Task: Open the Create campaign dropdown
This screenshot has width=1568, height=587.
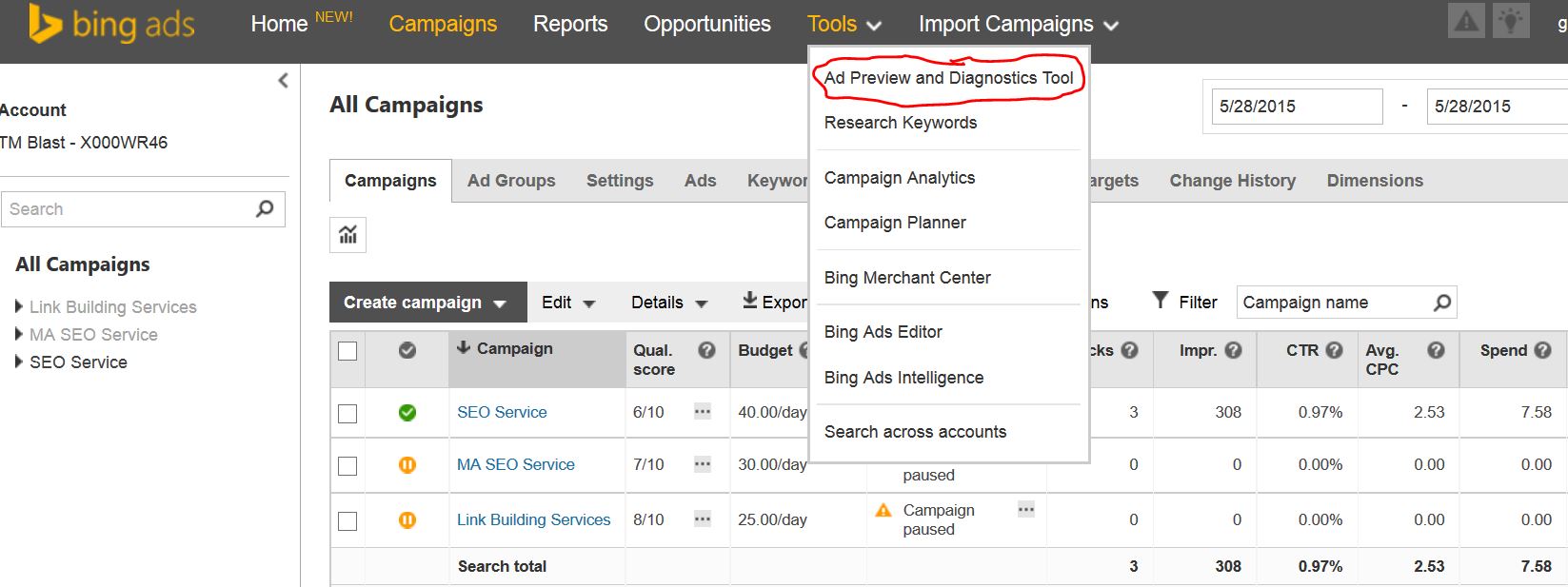Action: [x=427, y=303]
